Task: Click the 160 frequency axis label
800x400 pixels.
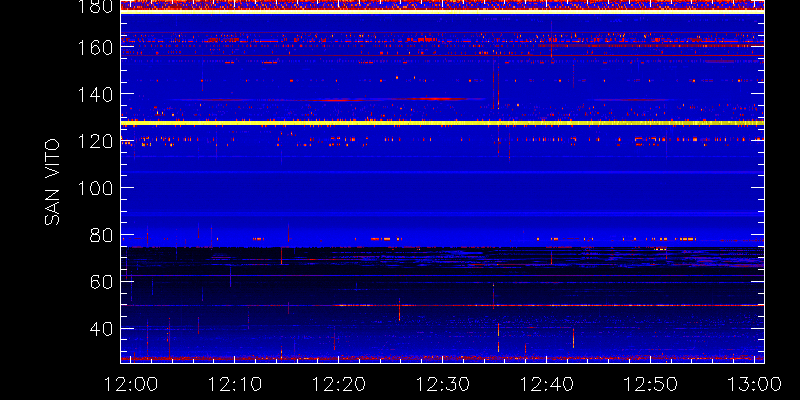Action: coord(94,47)
